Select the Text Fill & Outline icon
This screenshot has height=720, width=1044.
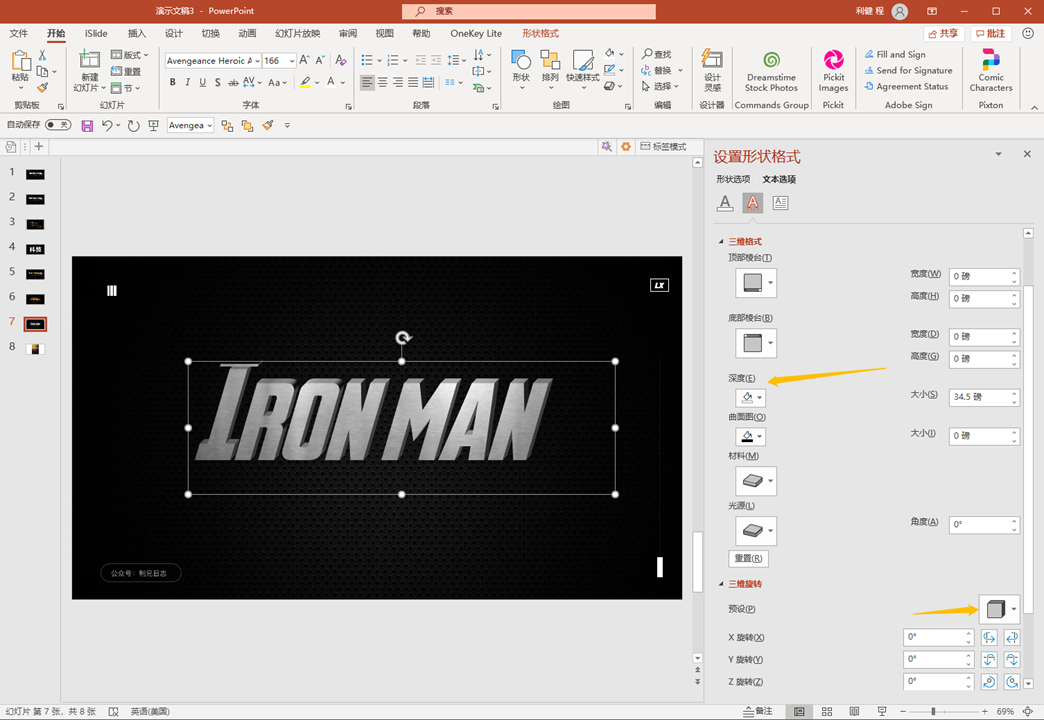[725, 202]
